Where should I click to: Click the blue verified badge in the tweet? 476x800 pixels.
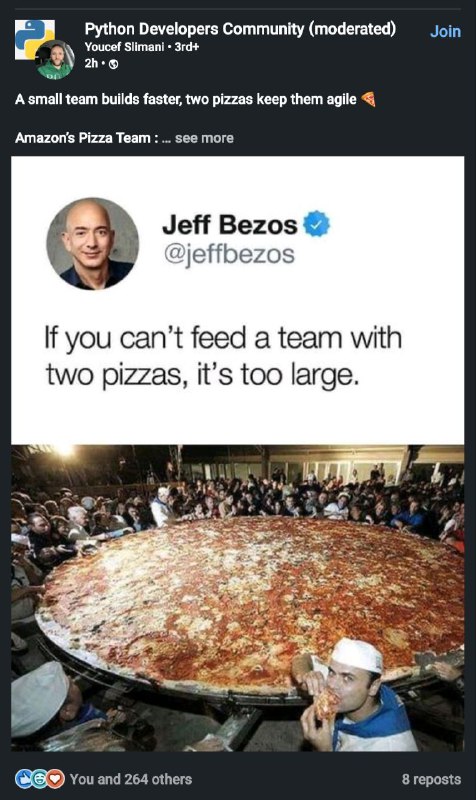[317, 223]
